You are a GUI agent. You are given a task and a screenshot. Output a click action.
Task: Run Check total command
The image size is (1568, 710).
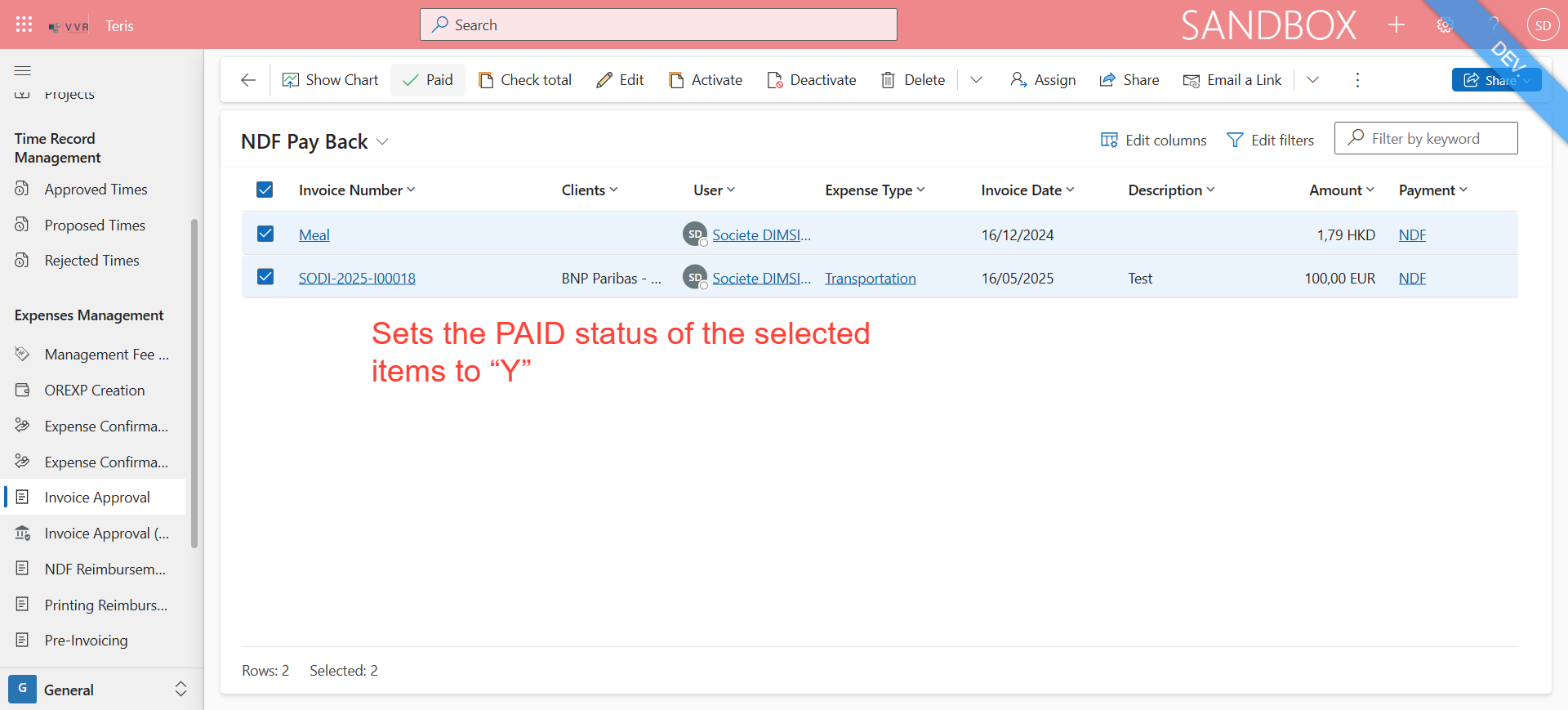(524, 80)
